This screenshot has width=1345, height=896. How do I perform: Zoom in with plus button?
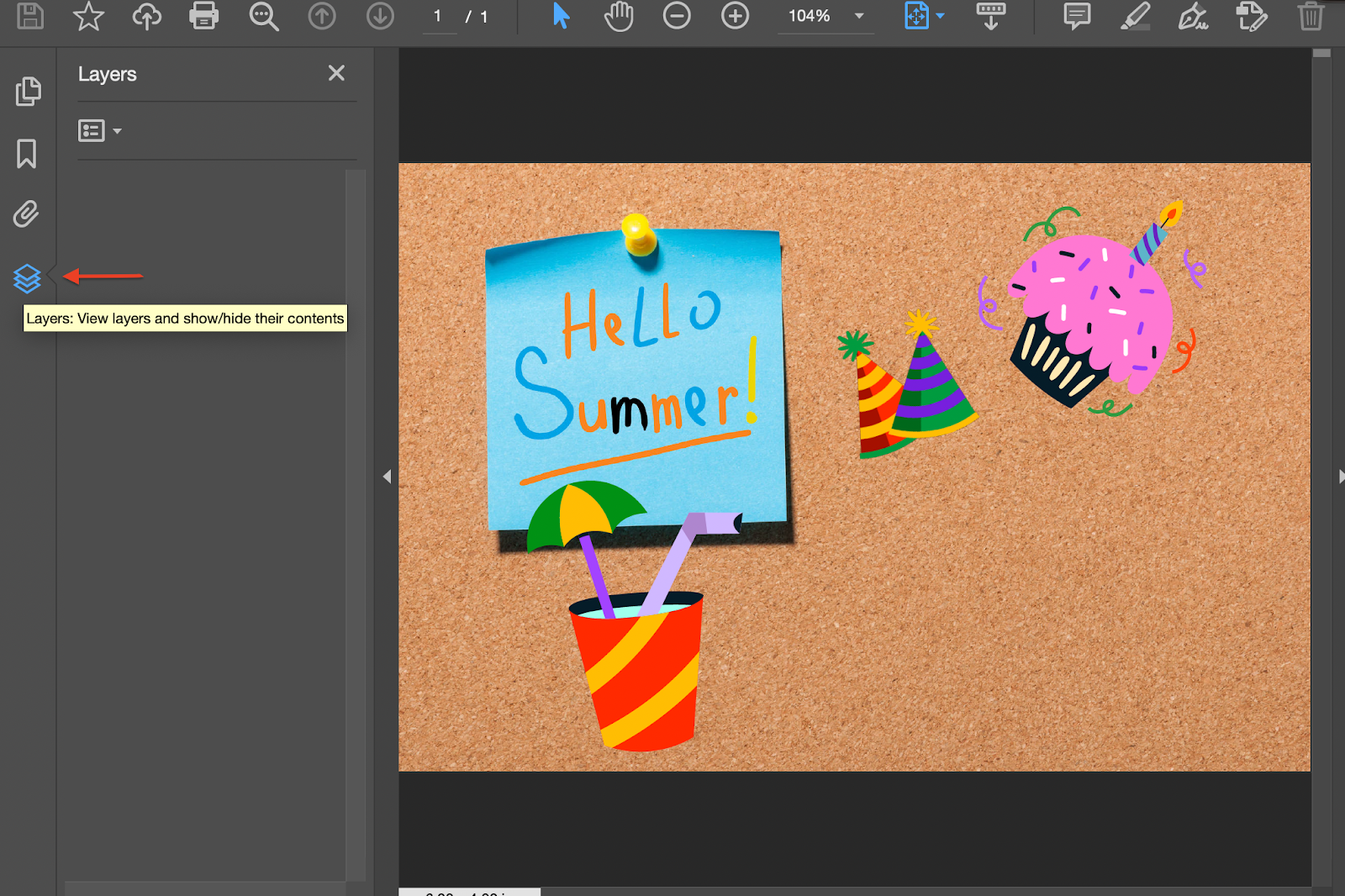point(736,16)
